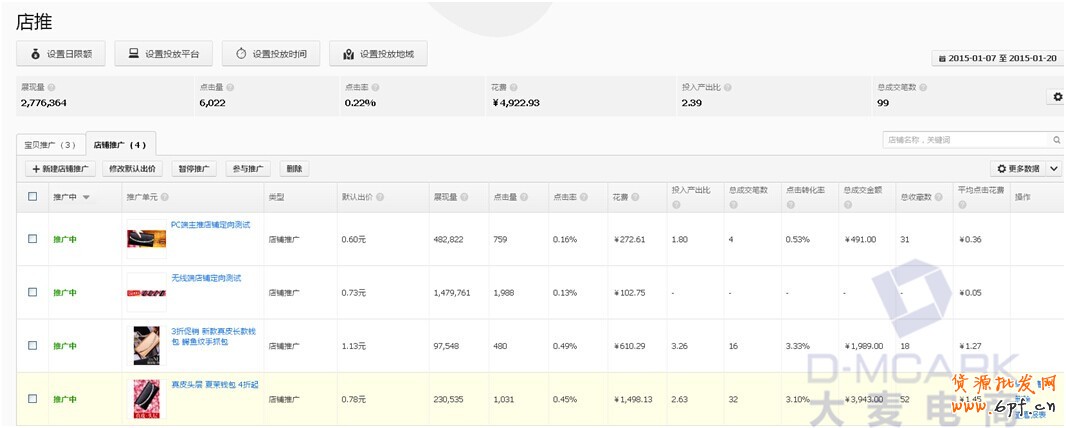Expand the arrow next to 更多数据
Screen dimensions: 1066x428
tap(1054, 169)
